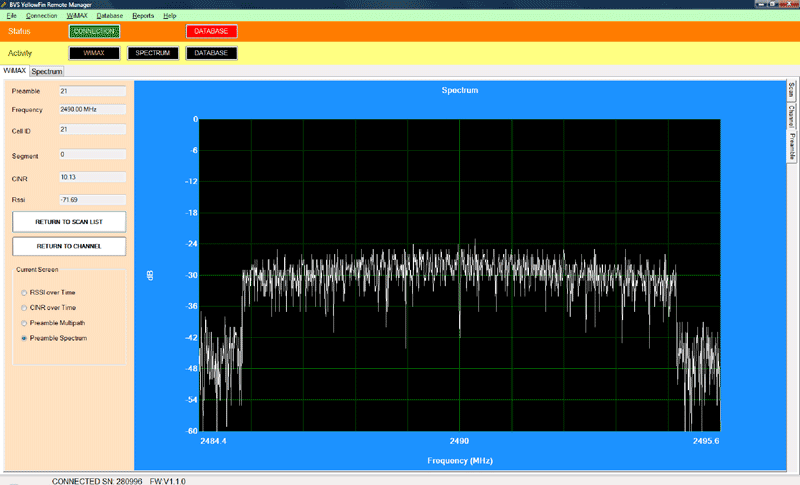
Task: Switch to the Spectrum tab
Action: pyautogui.click(x=46, y=71)
